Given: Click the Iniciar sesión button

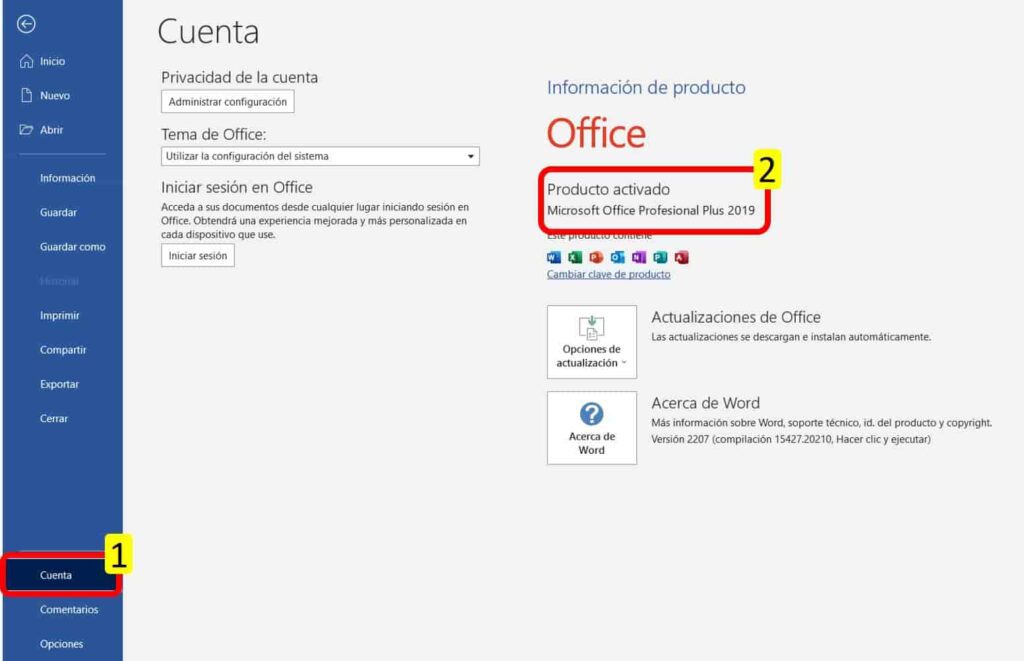Looking at the screenshot, I should tap(197, 256).
